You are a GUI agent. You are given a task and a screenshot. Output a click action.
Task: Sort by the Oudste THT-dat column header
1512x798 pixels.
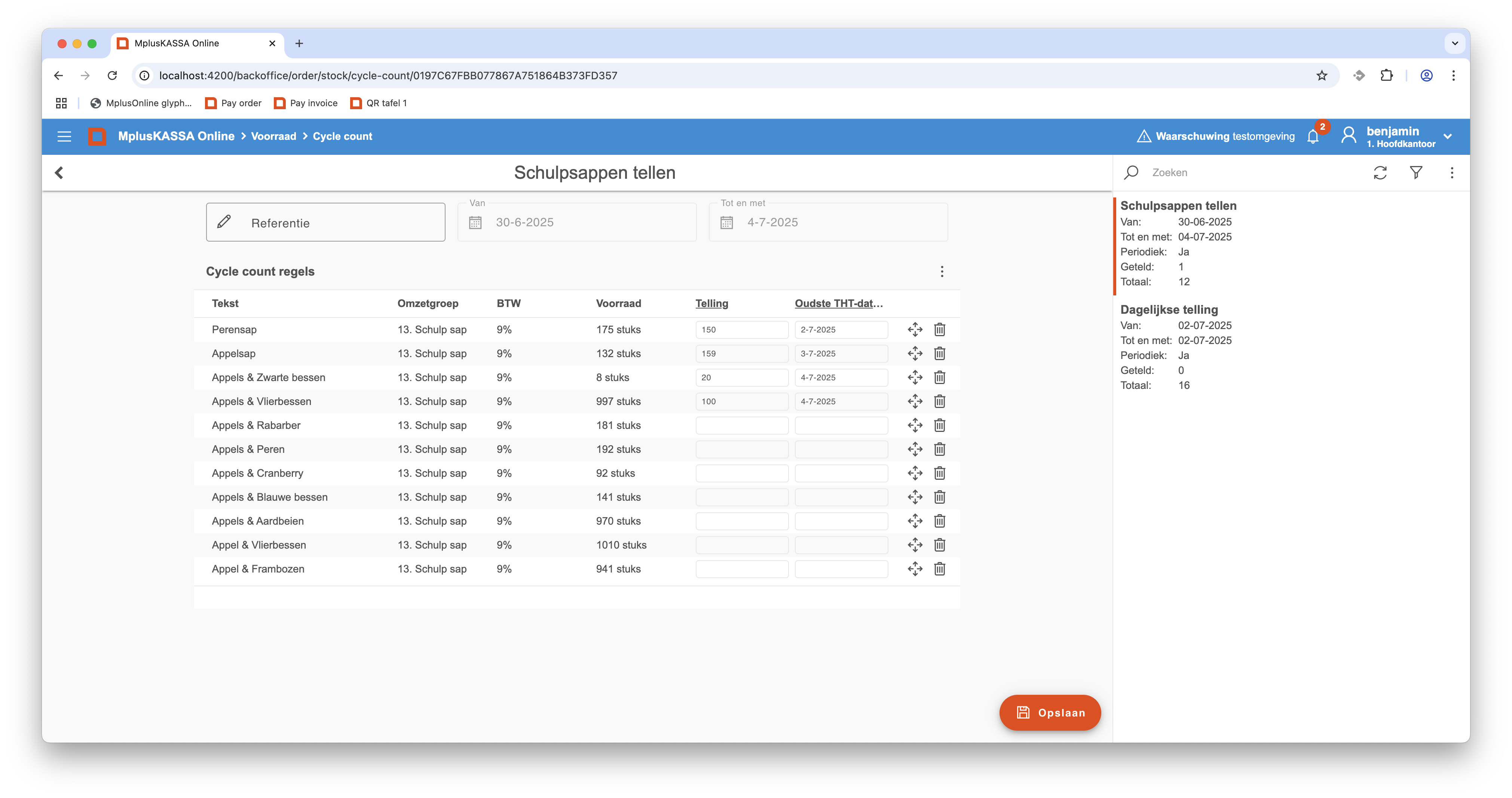(x=838, y=303)
